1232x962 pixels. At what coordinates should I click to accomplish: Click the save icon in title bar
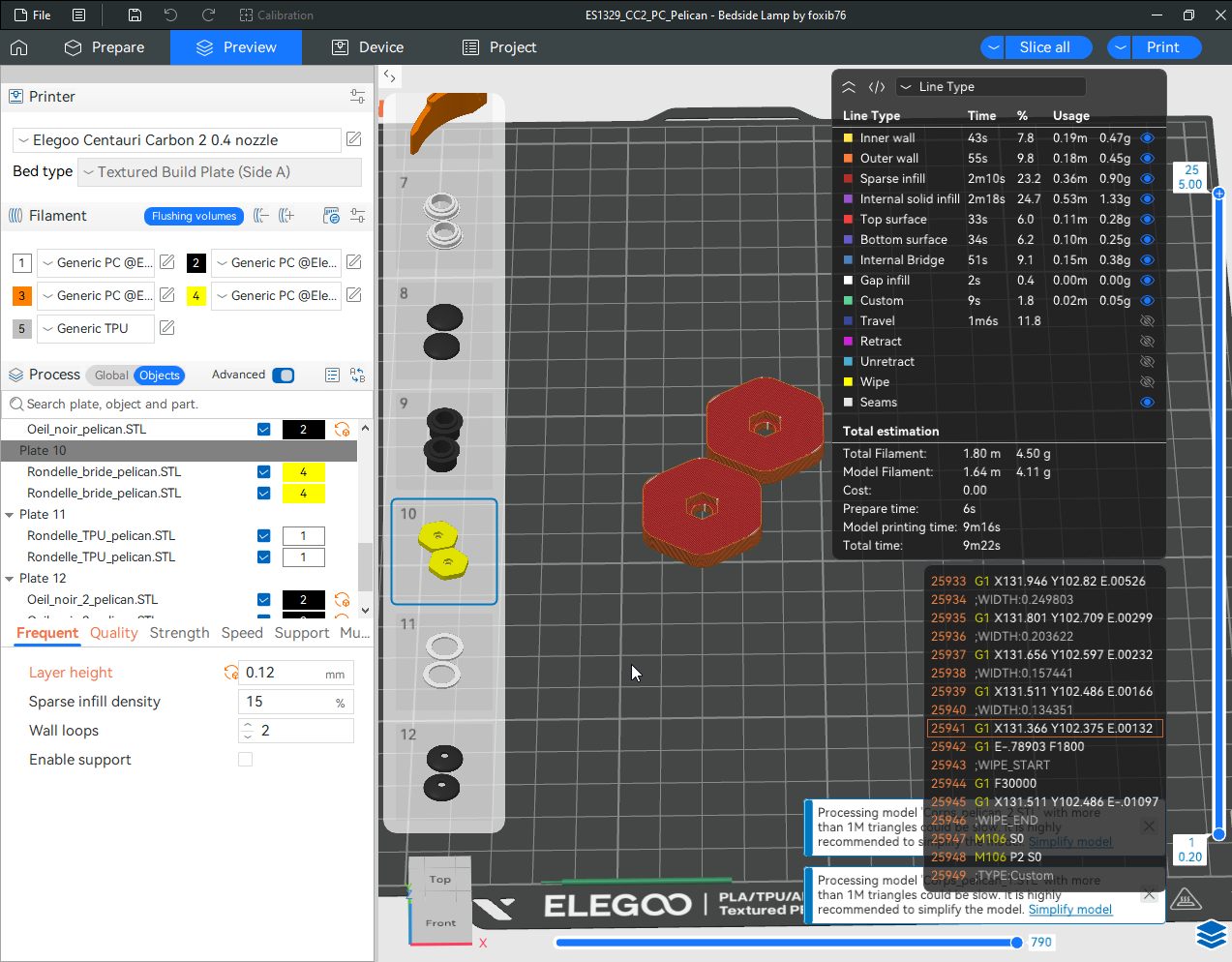tap(135, 15)
